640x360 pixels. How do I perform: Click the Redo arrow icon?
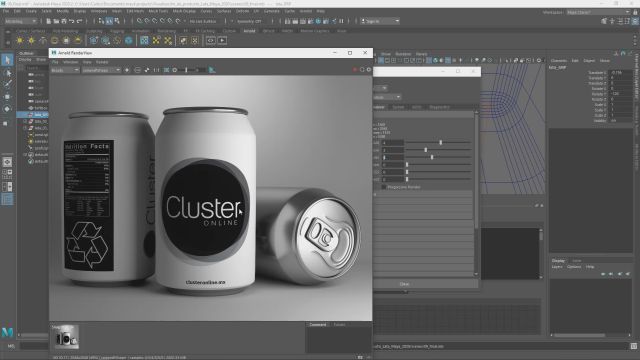coord(80,21)
